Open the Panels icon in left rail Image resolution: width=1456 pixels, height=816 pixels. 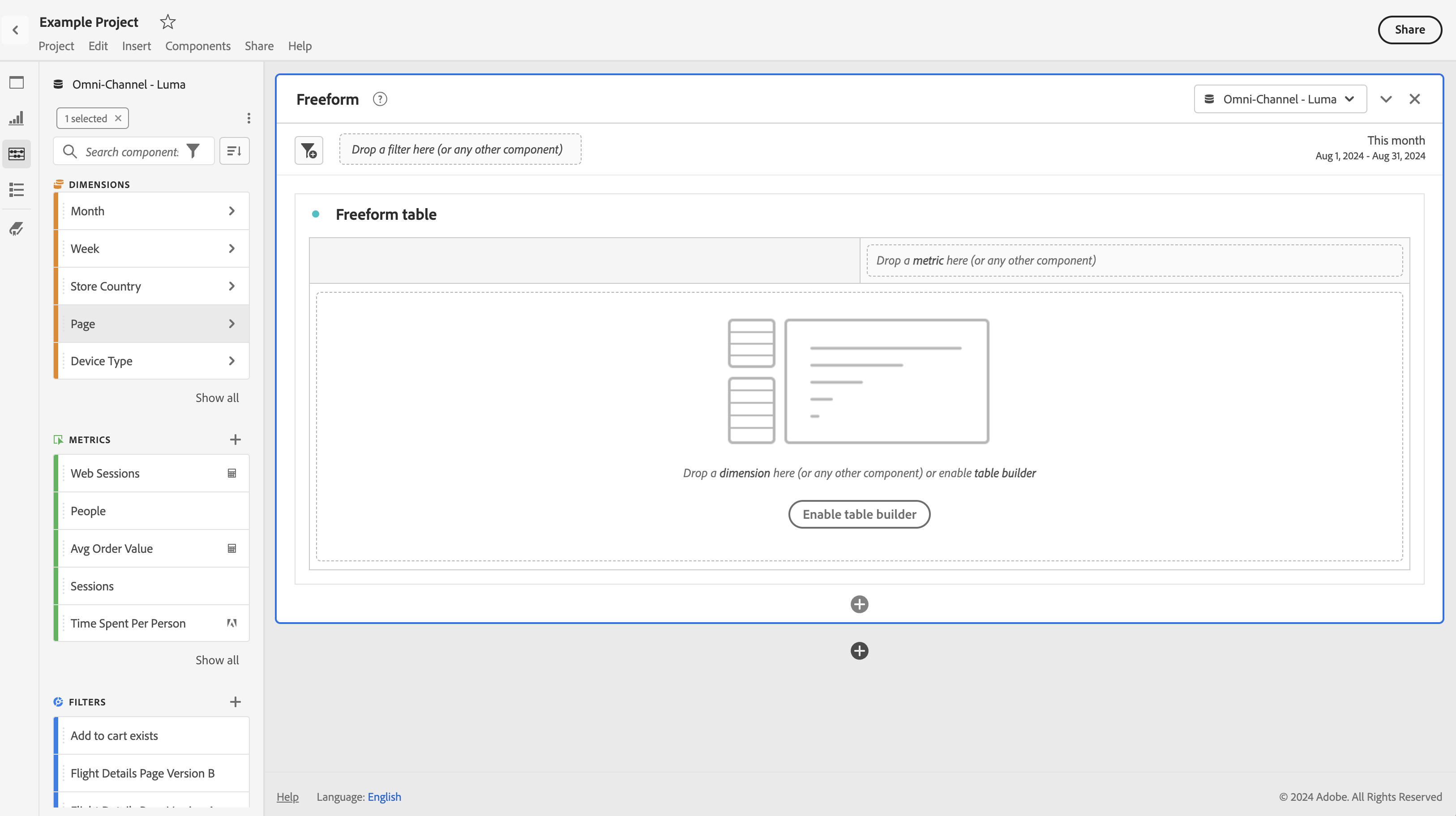pos(17,82)
